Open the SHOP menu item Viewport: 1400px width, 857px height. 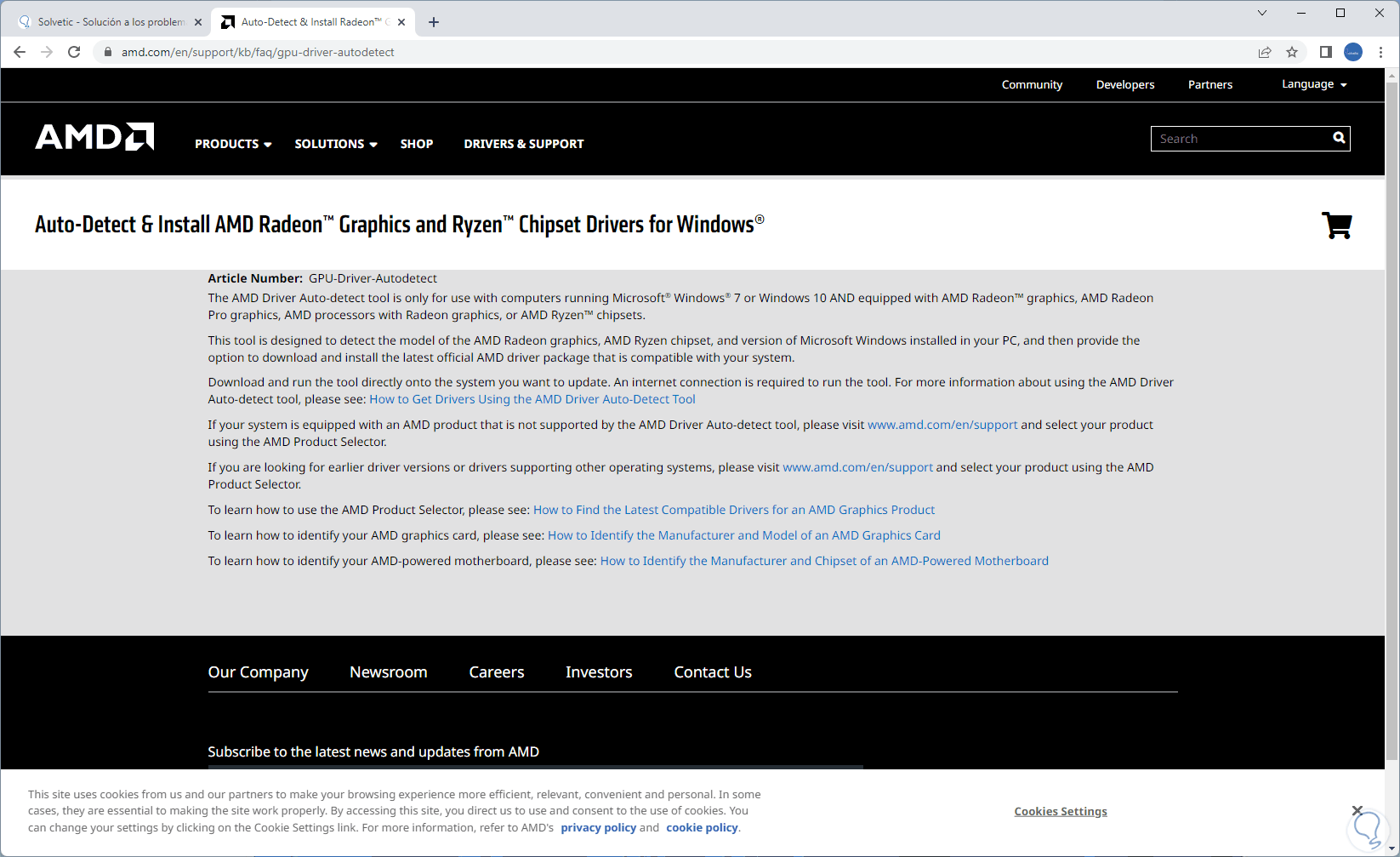(417, 144)
